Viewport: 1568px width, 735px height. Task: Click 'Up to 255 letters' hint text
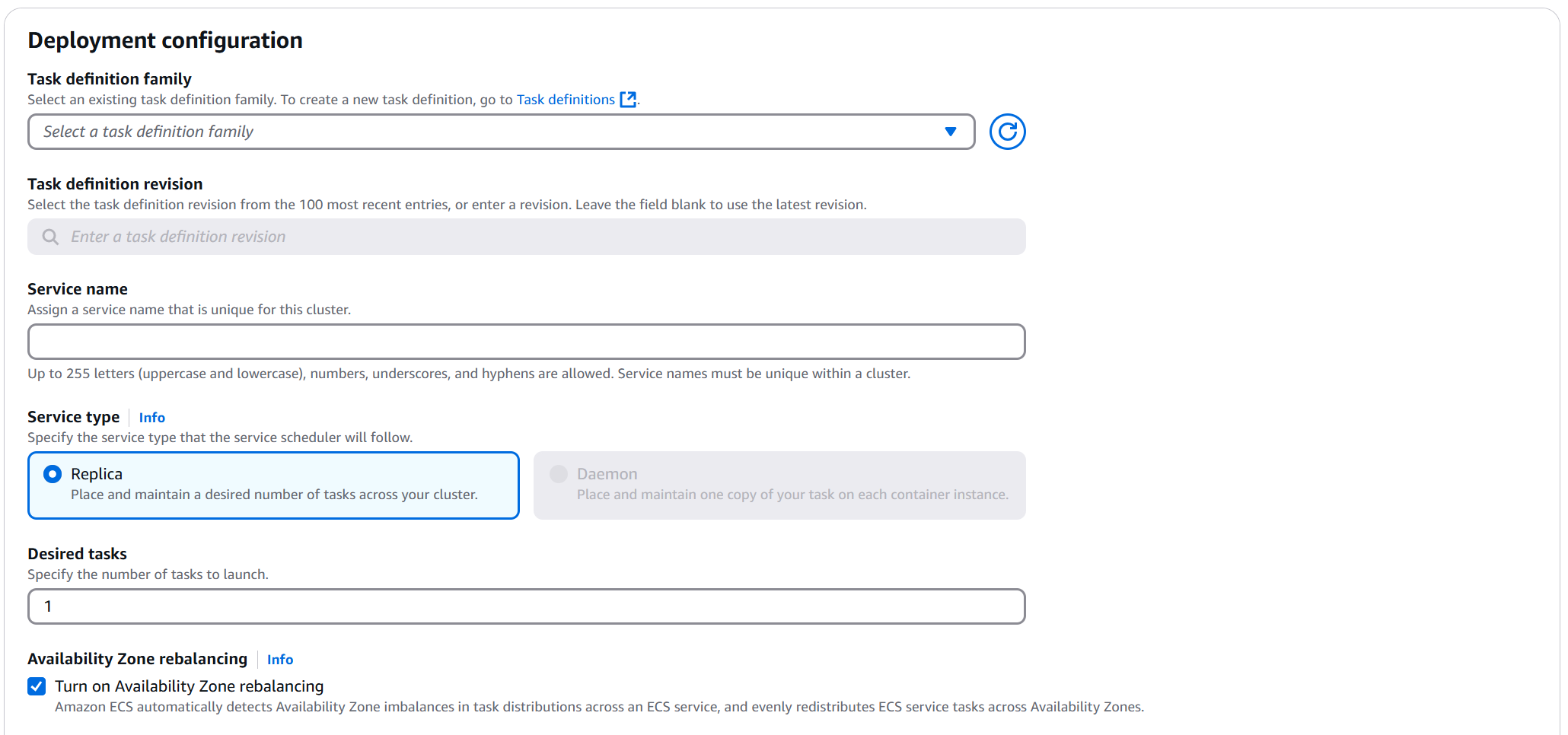coord(469,374)
